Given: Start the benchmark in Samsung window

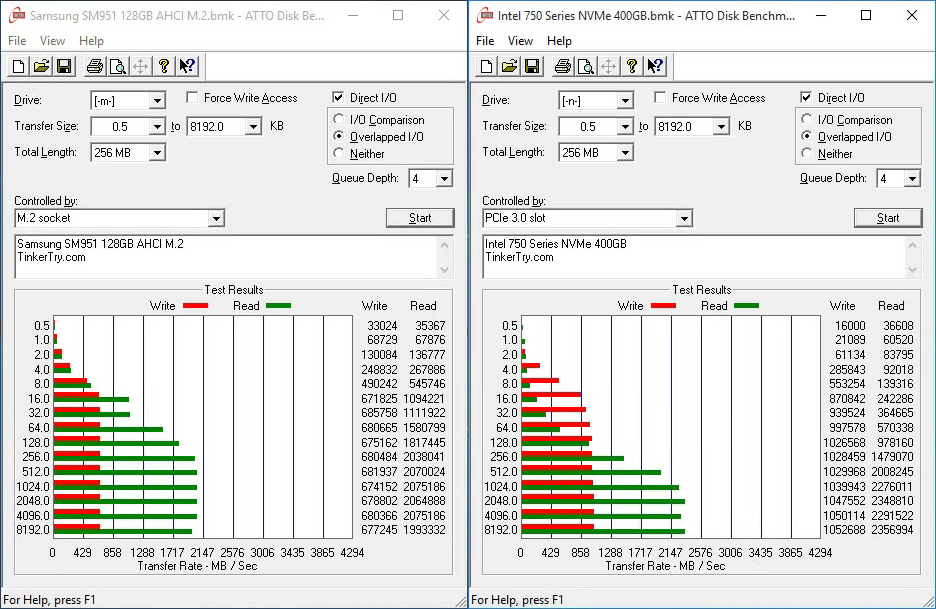Looking at the screenshot, I should point(420,218).
